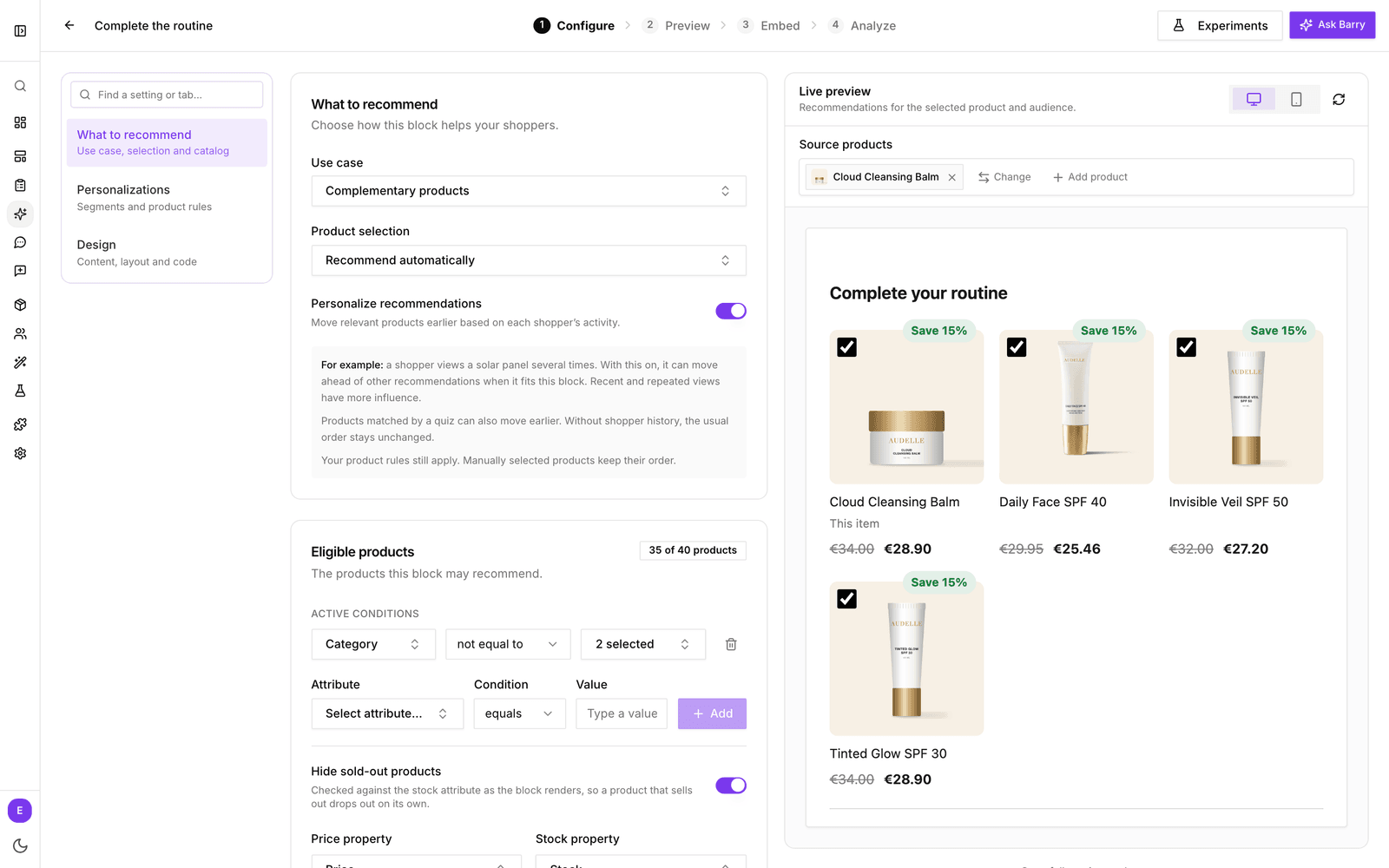1389x868 pixels.
Task: Toggle dark mode moon icon
Action: 20,846
